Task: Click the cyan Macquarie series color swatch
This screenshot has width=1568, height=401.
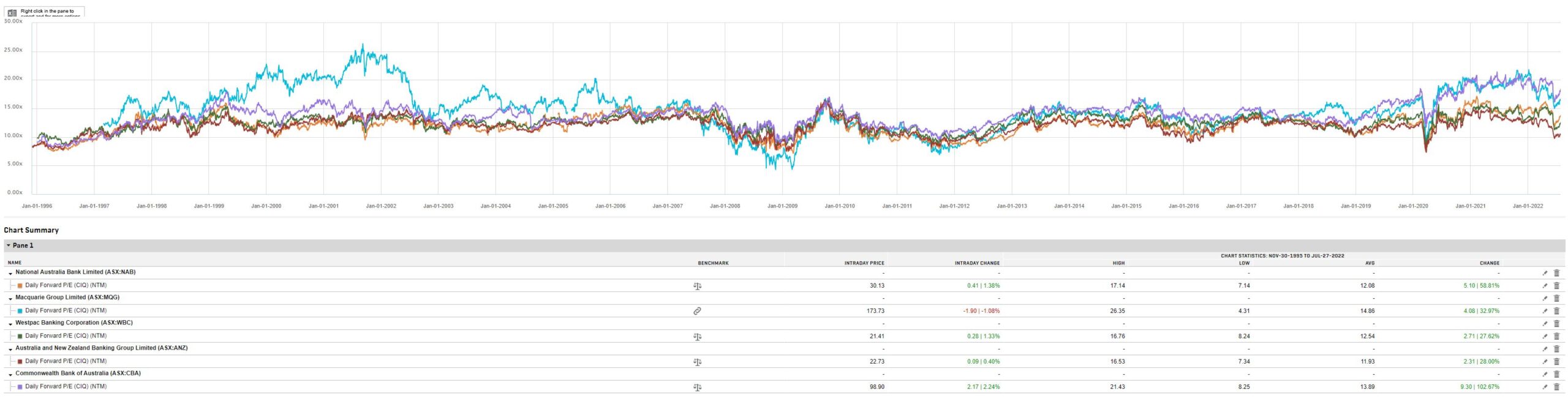Action: pyautogui.click(x=20, y=311)
